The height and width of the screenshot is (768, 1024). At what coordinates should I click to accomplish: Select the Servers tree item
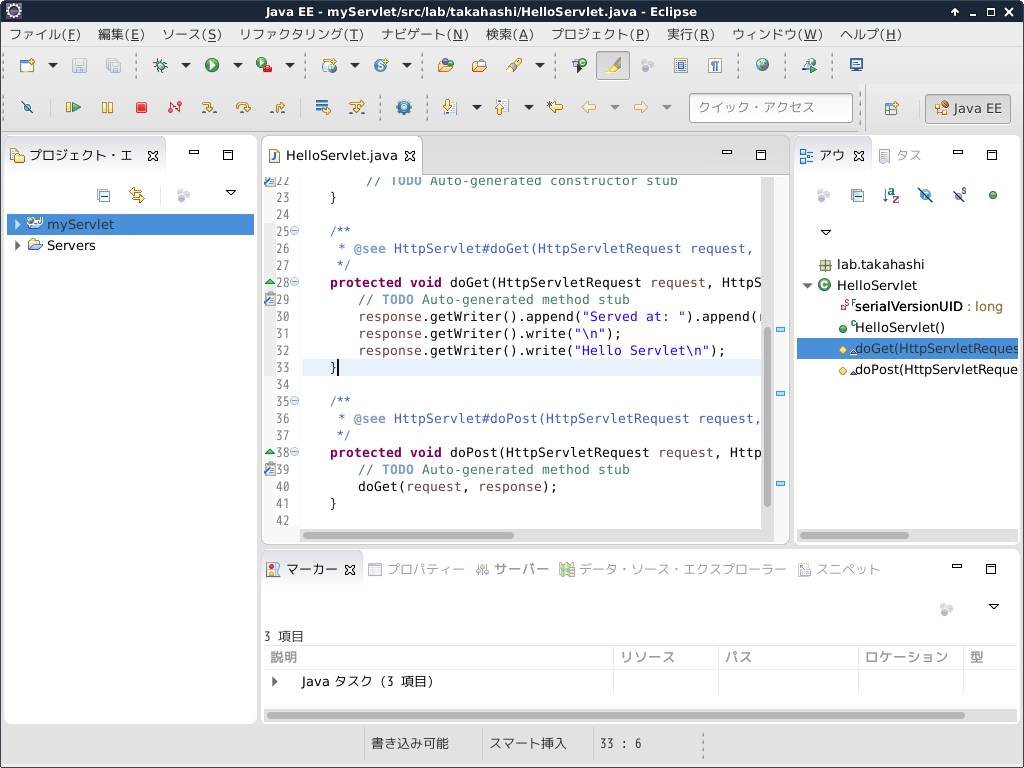pyautogui.click(x=71, y=246)
